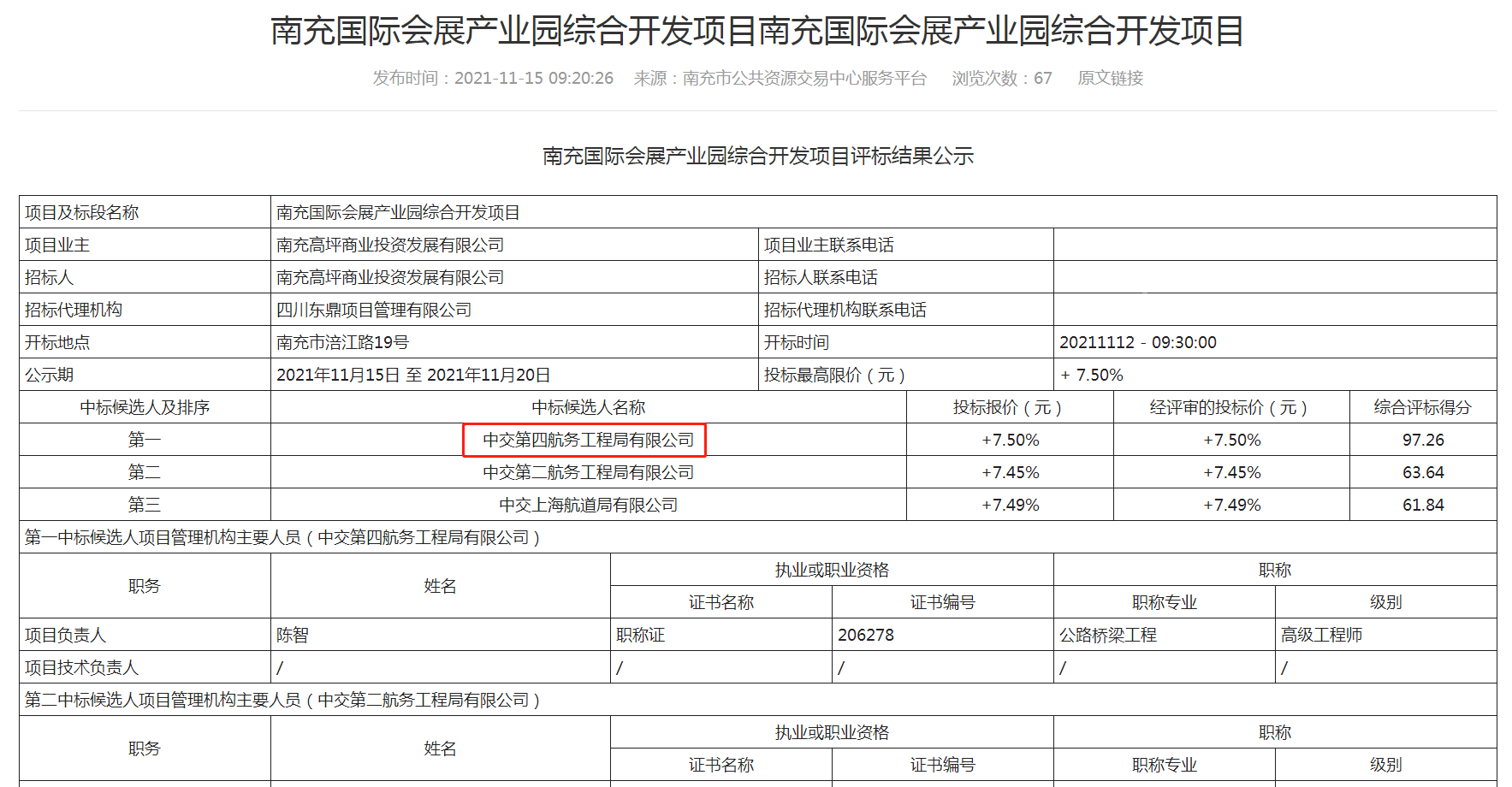1512x787 pixels.
Task: Select the publish time 2021-11-15 09:20:26
Action: 534,79
